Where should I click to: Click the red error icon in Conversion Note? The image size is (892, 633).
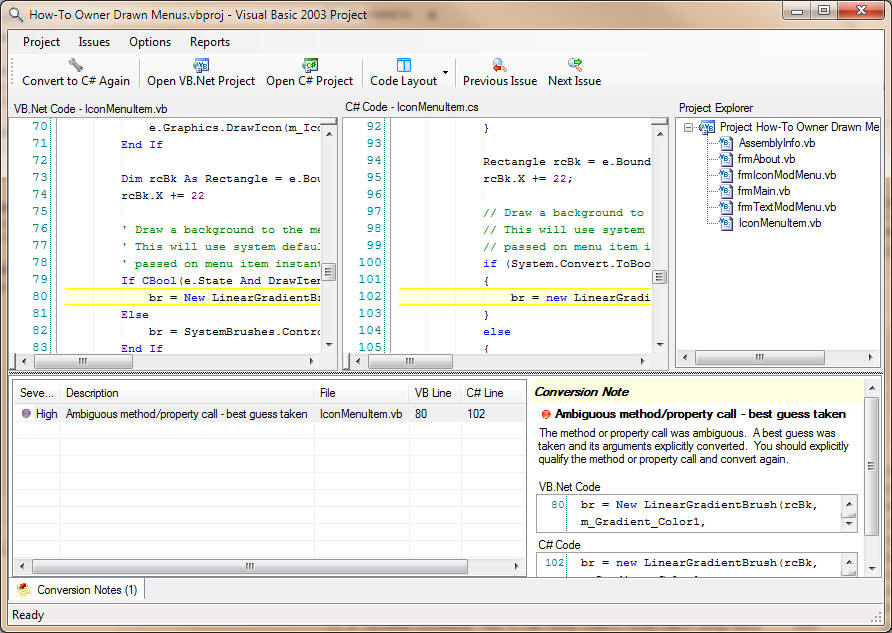545,414
